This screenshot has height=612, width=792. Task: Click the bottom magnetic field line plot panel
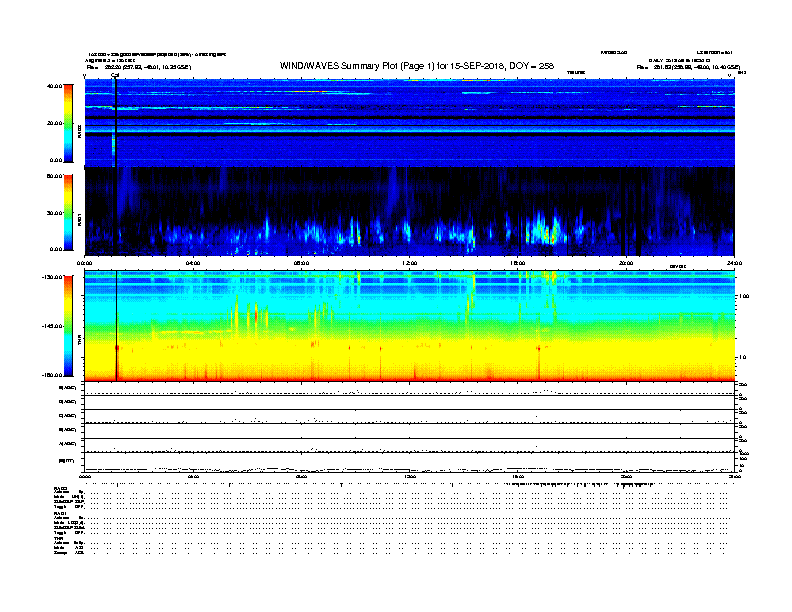[x=410, y=462]
